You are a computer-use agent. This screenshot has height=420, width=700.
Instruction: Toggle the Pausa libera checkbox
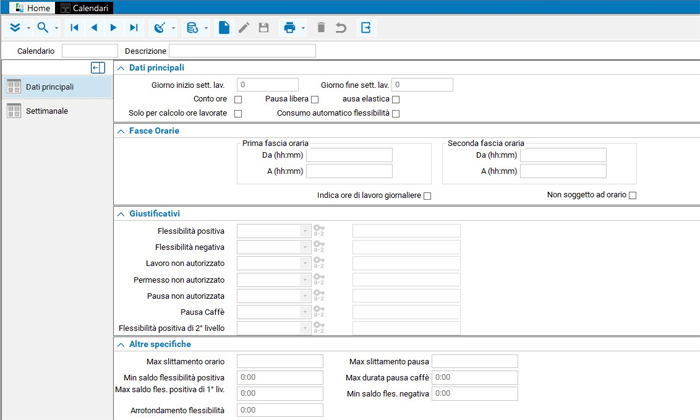[315, 100]
